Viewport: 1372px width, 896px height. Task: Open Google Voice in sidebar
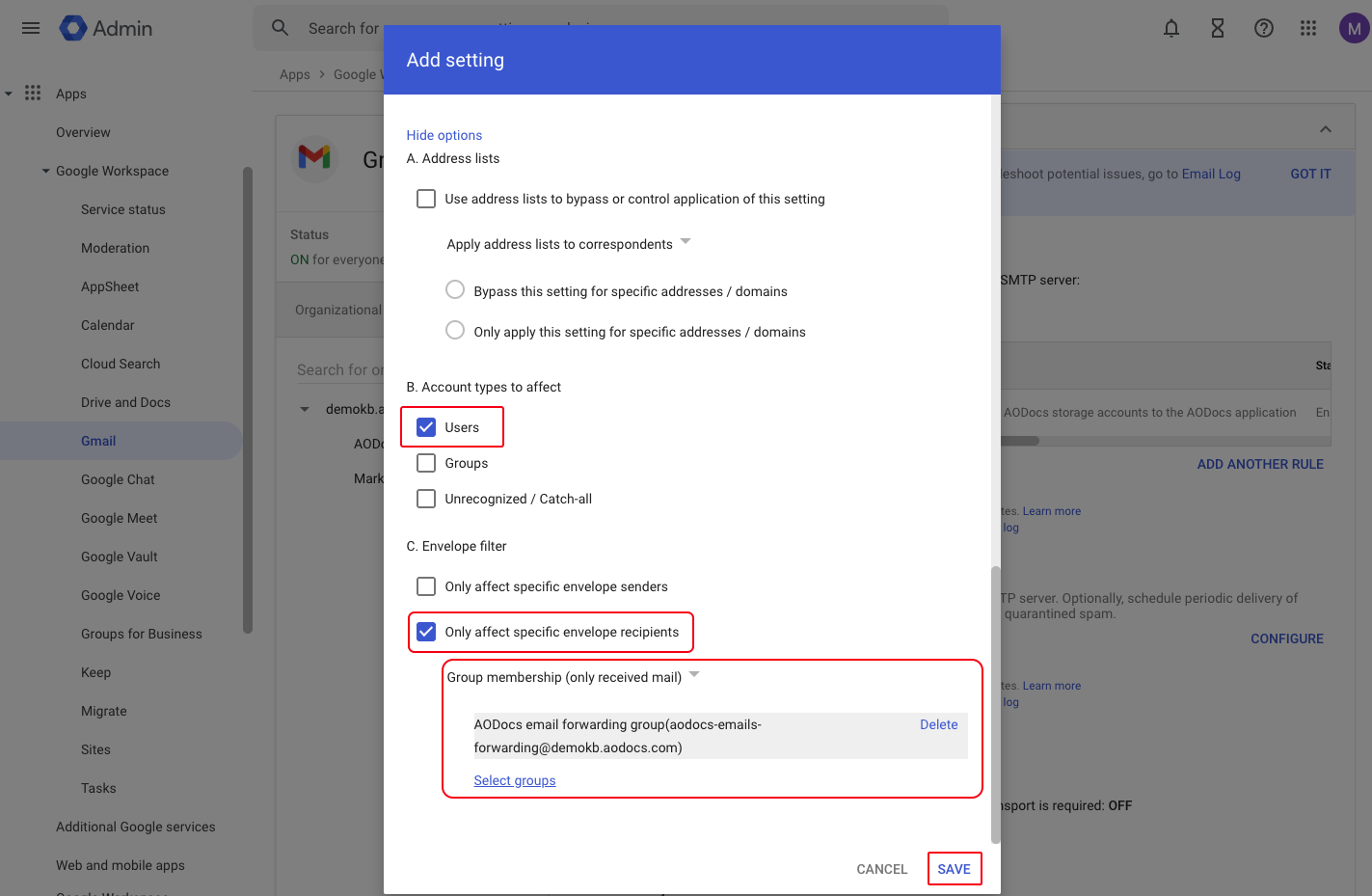121,595
